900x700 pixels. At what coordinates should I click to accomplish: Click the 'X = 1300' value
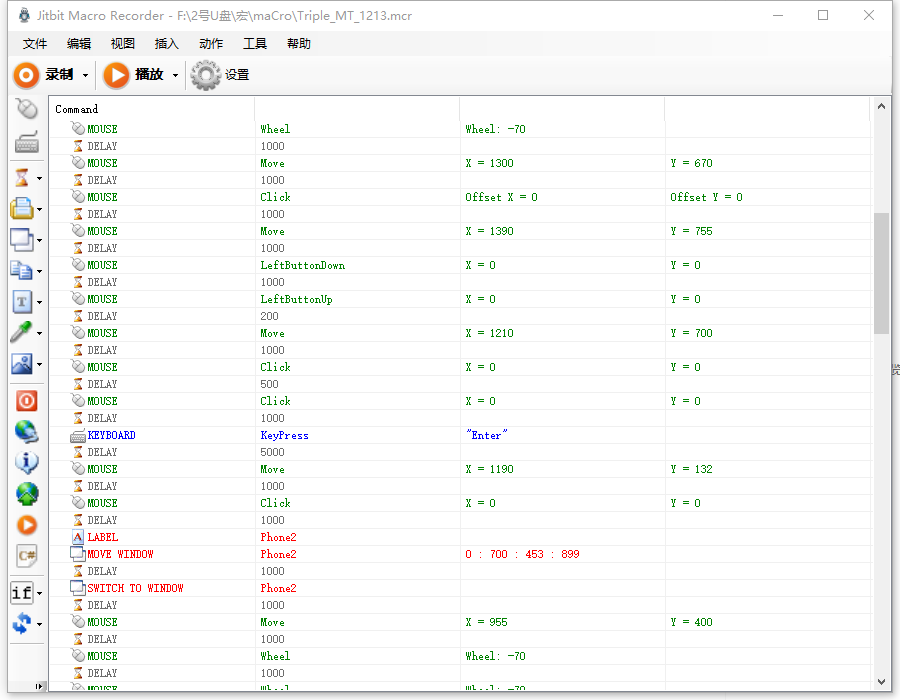click(x=489, y=163)
